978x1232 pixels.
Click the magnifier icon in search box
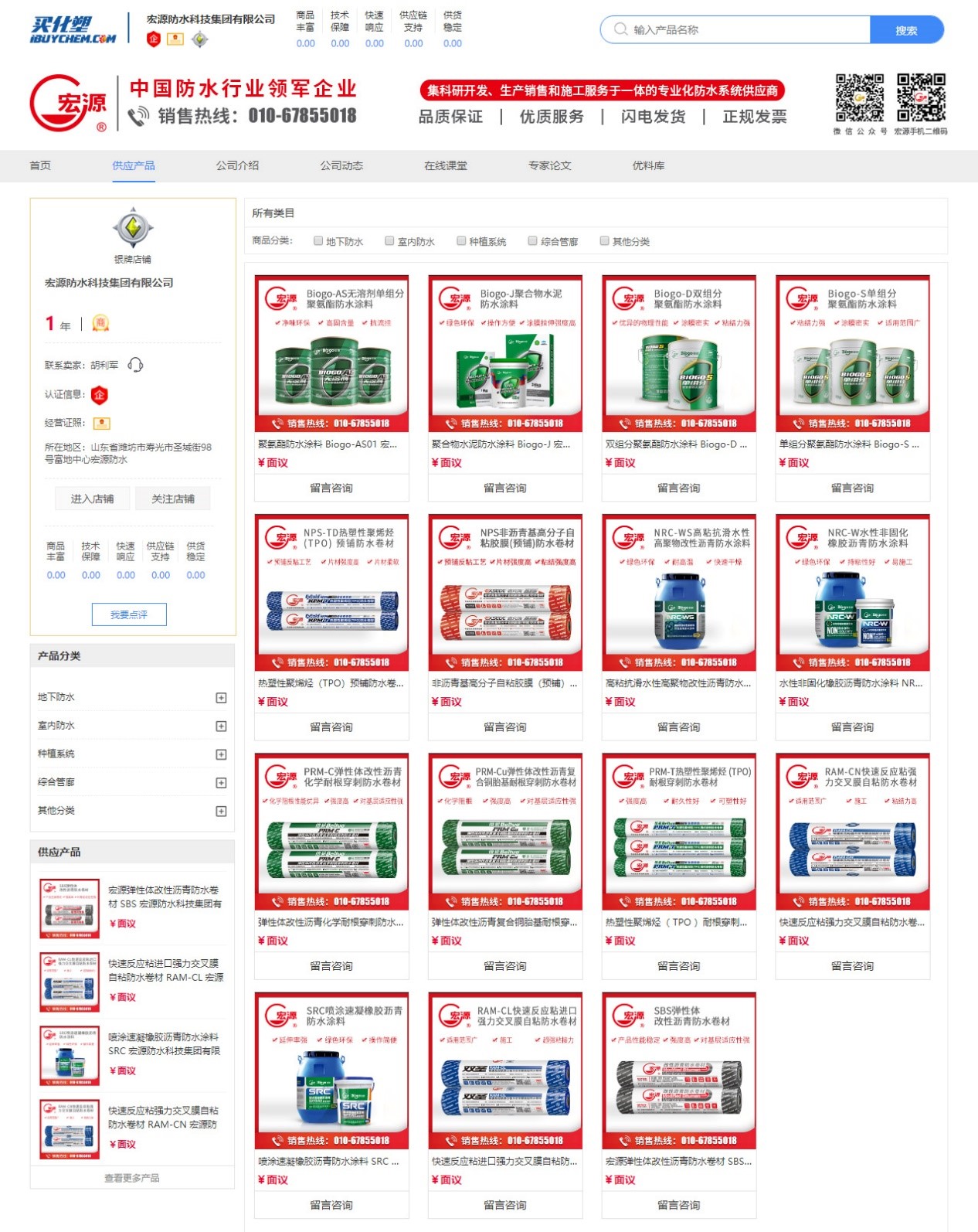tap(620, 29)
